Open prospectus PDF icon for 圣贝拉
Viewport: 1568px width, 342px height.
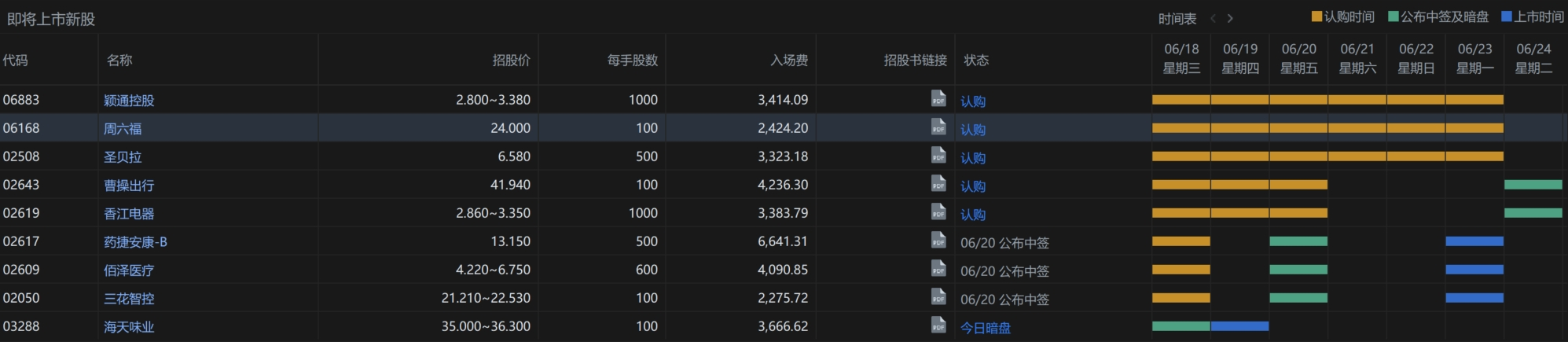(x=938, y=156)
